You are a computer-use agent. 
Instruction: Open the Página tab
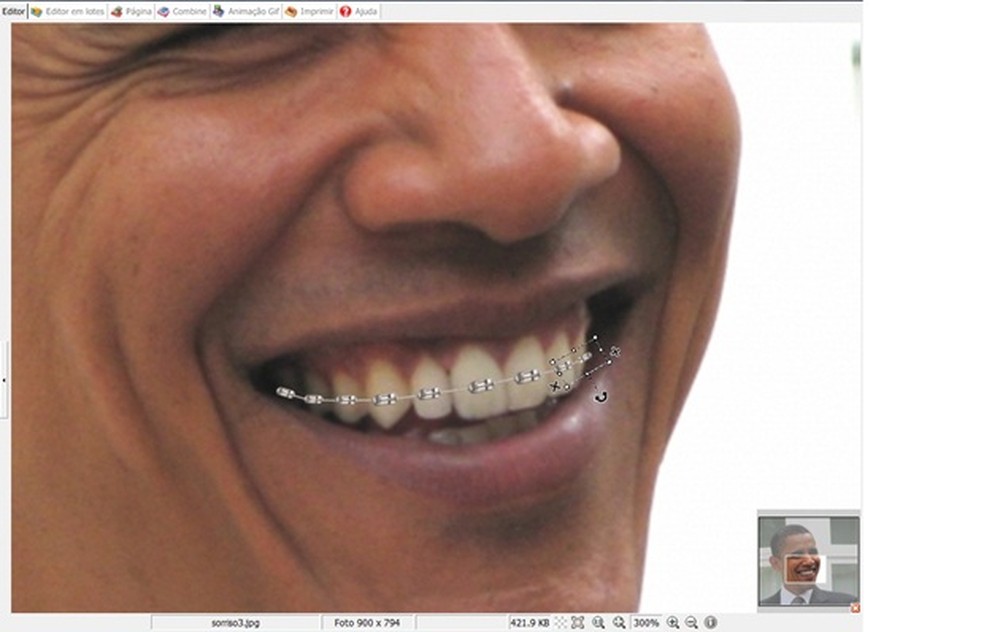pos(131,11)
